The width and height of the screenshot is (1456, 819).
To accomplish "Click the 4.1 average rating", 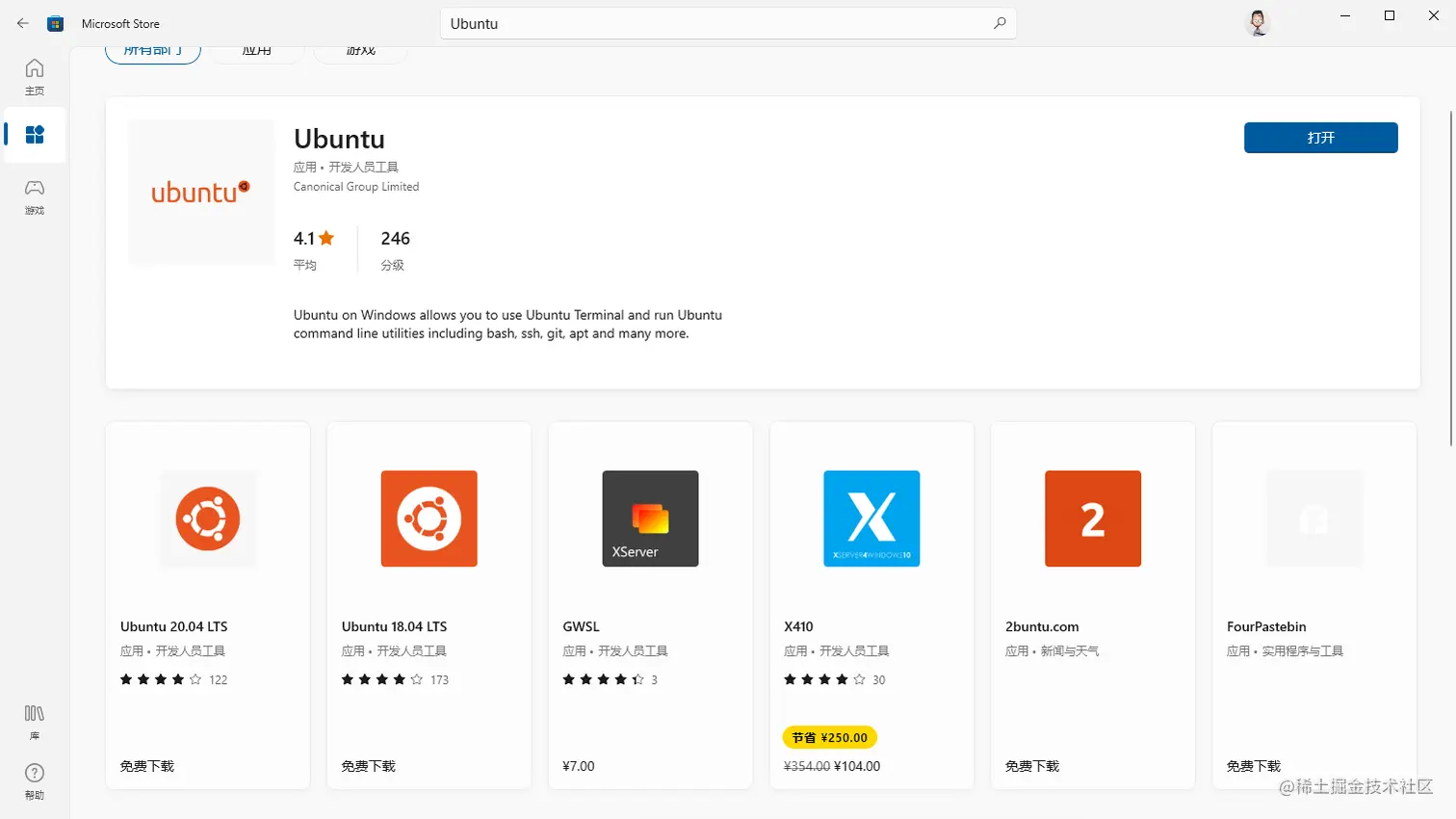I will (314, 239).
